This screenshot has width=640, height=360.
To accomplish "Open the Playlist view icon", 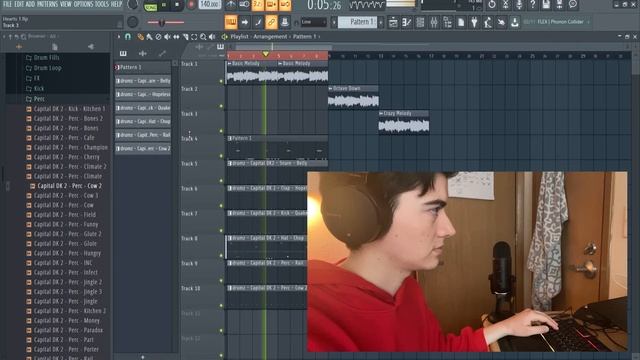I will pyautogui.click(x=393, y=22).
